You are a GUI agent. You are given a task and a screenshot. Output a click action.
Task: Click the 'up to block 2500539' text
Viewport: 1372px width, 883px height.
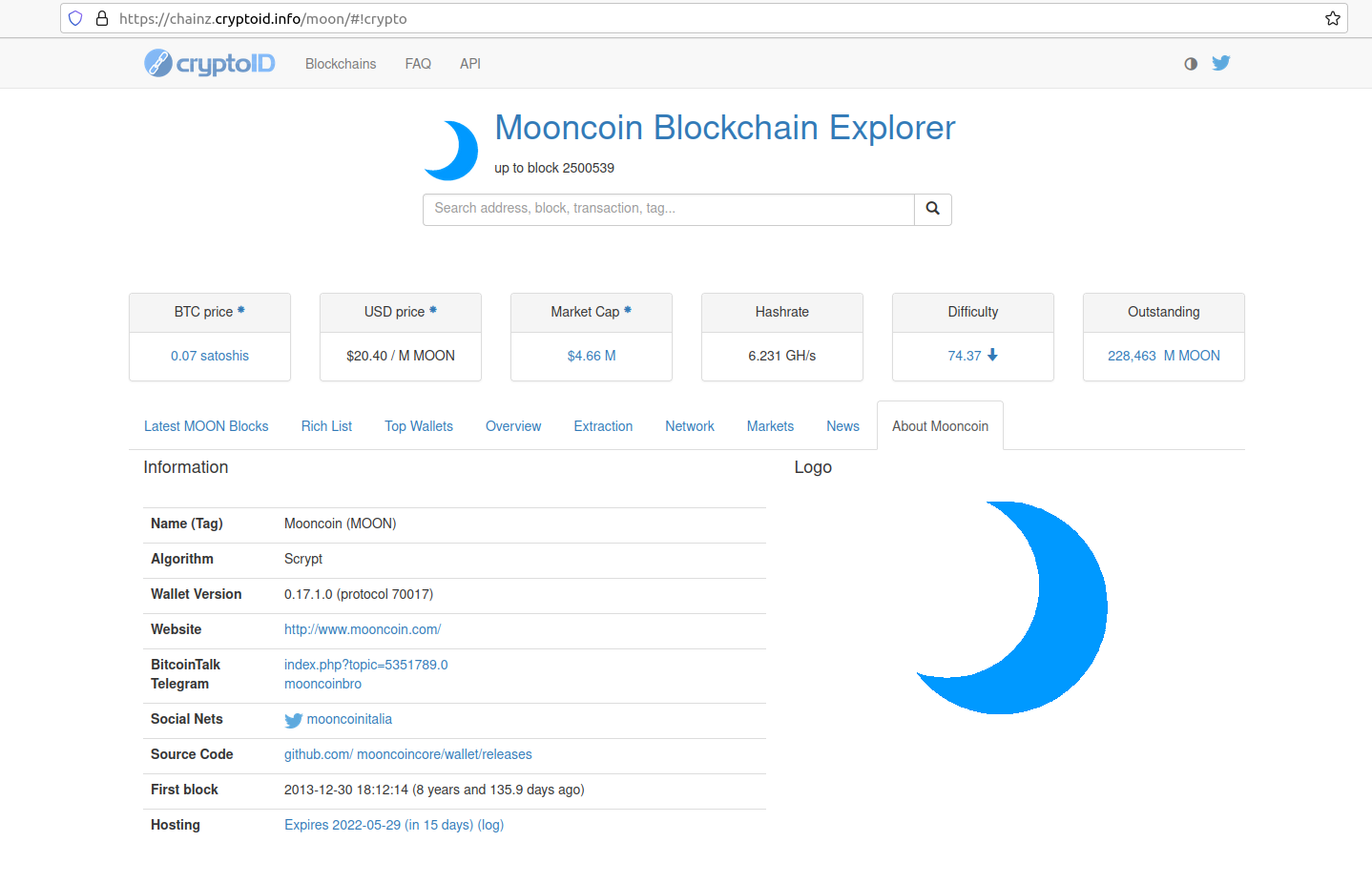554,168
